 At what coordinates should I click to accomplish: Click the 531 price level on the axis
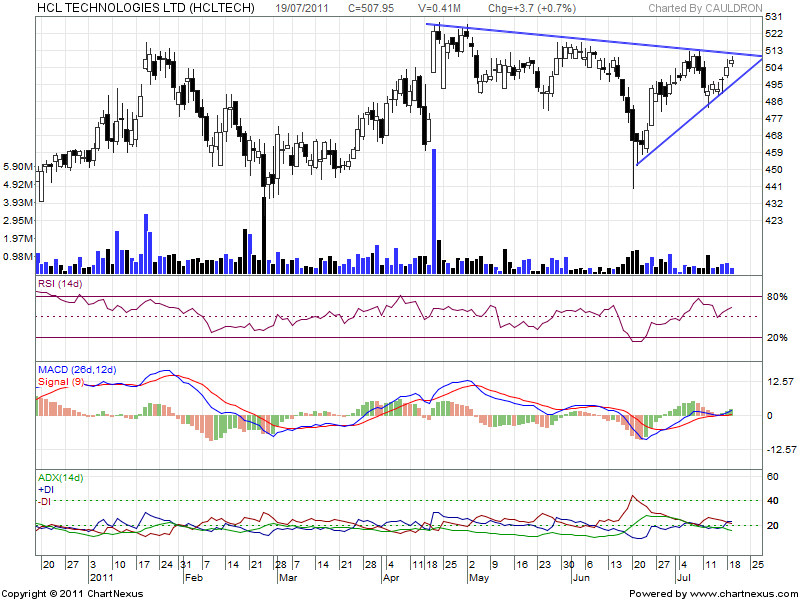(x=773, y=18)
